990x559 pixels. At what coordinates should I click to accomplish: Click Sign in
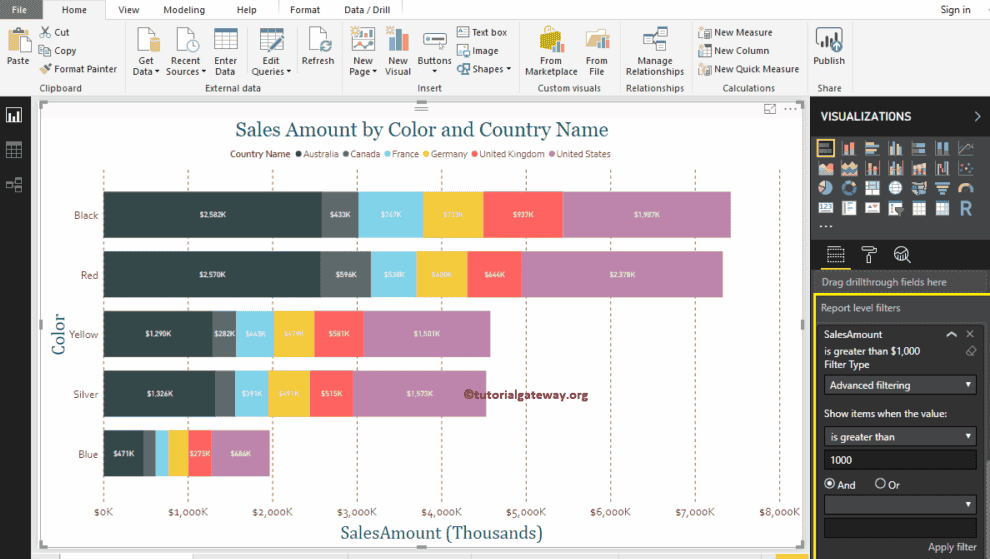point(955,9)
